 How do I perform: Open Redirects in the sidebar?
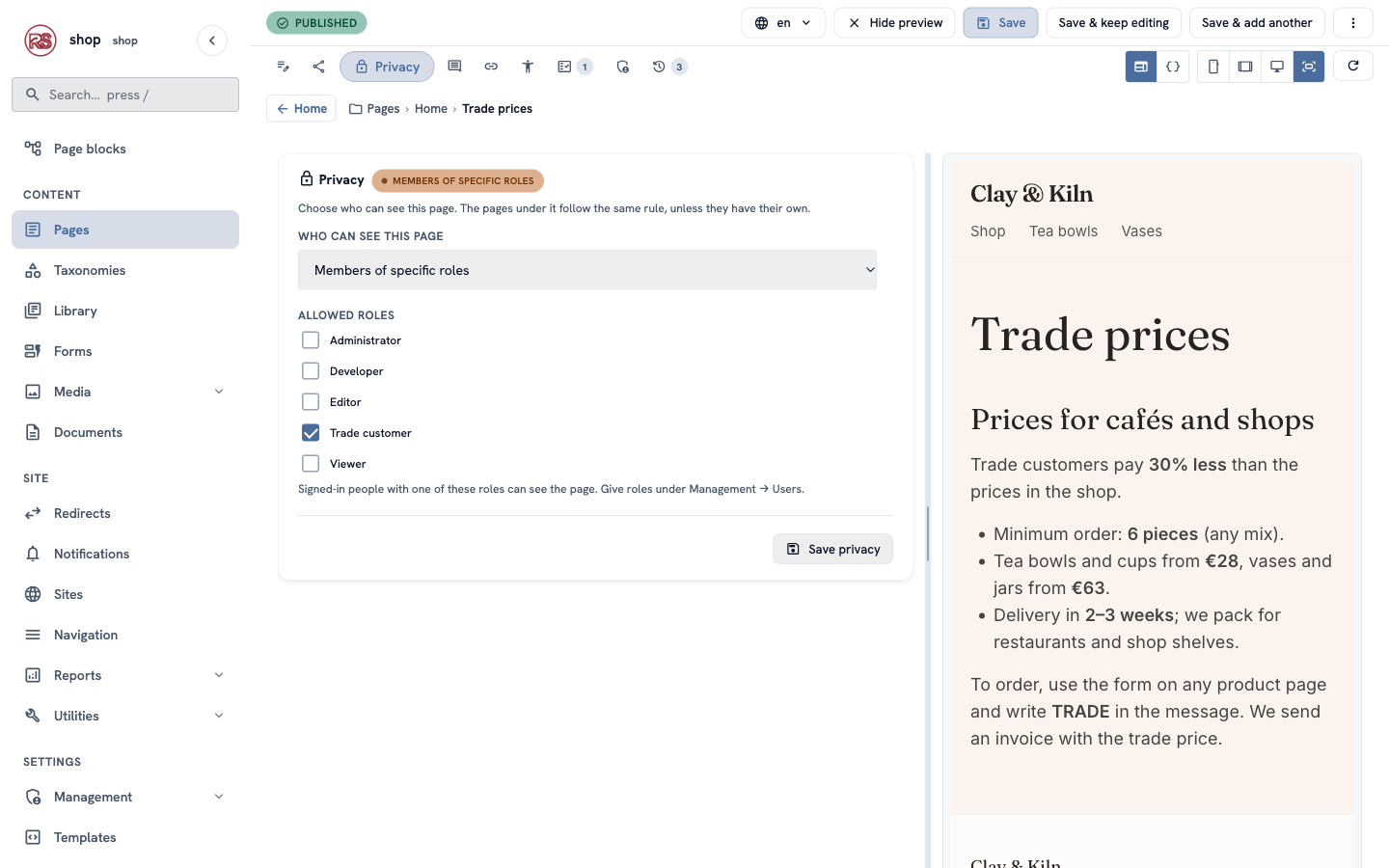pyautogui.click(x=125, y=513)
